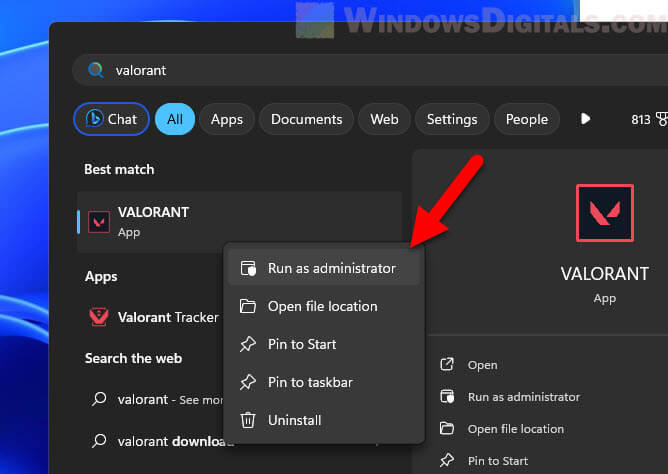This screenshot has width=668, height=474.
Task: Click Run as administrator in the right preview pane
Action: tap(524, 397)
